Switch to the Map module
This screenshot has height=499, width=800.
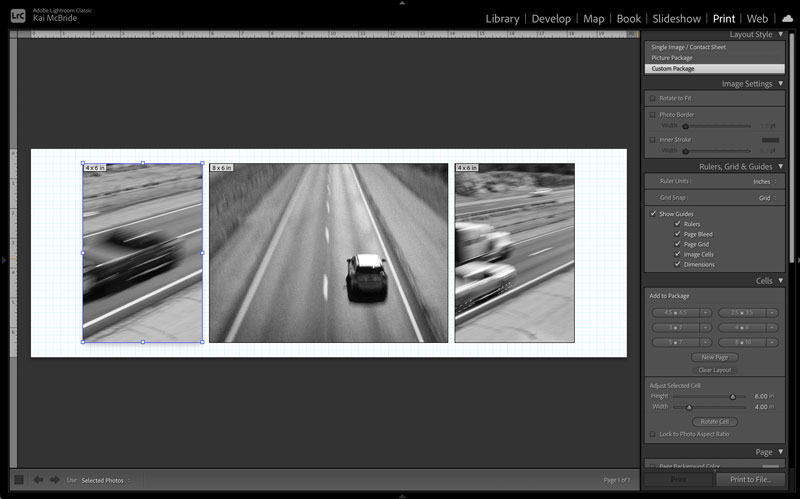click(593, 19)
